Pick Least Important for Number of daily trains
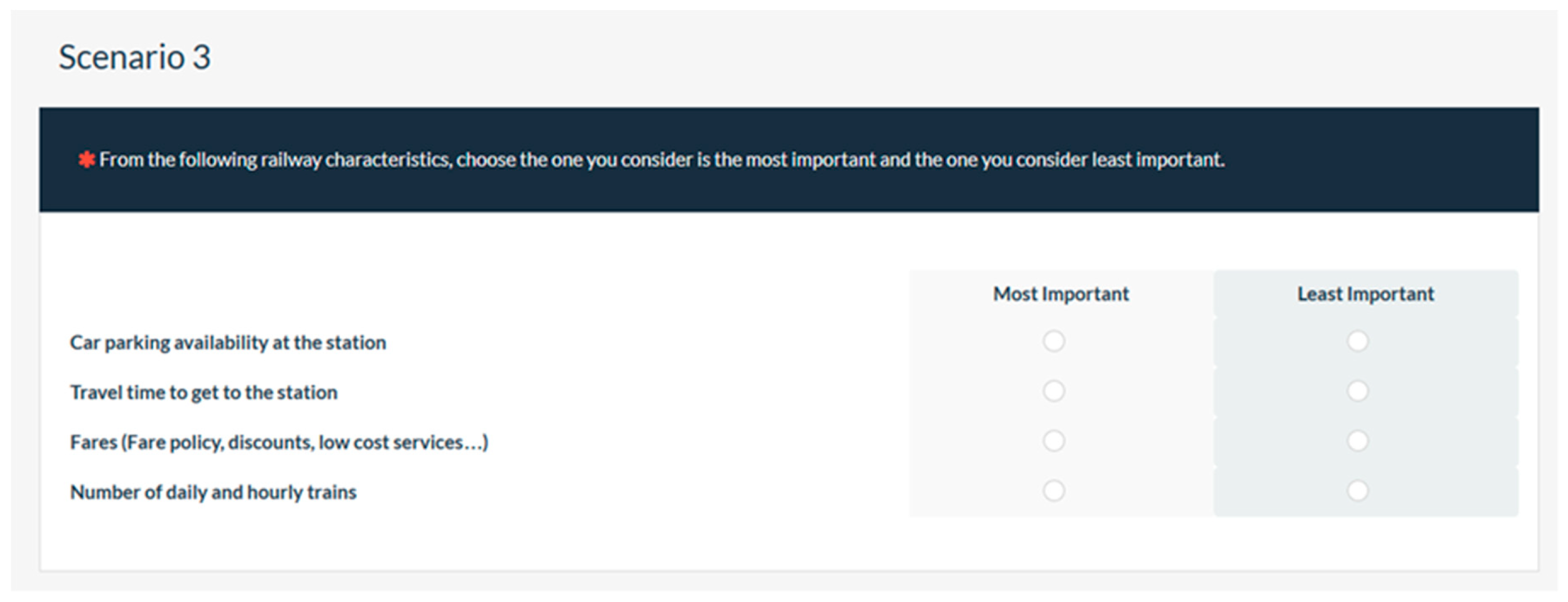The width and height of the screenshot is (1568, 602). tap(1357, 491)
